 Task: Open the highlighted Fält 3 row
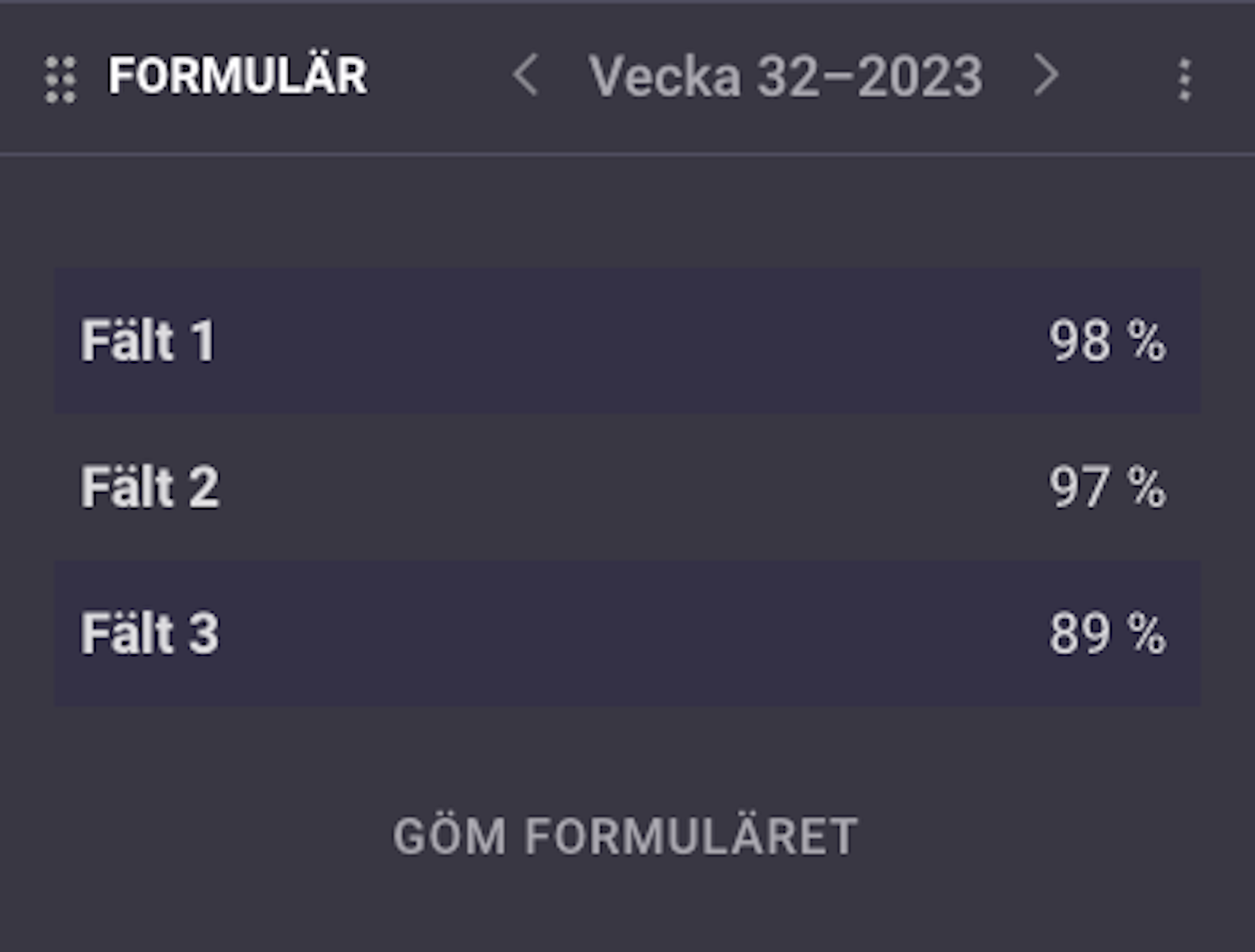(x=627, y=633)
